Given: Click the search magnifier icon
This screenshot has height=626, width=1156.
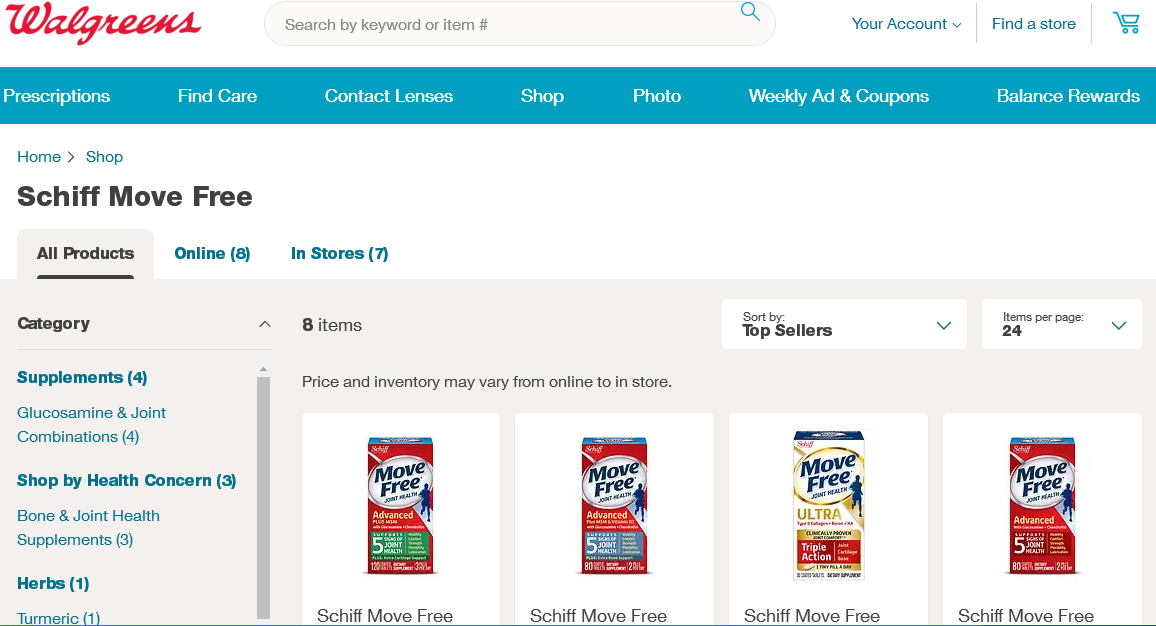Looking at the screenshot, I should pyautogui.click(x=750, y=12).
